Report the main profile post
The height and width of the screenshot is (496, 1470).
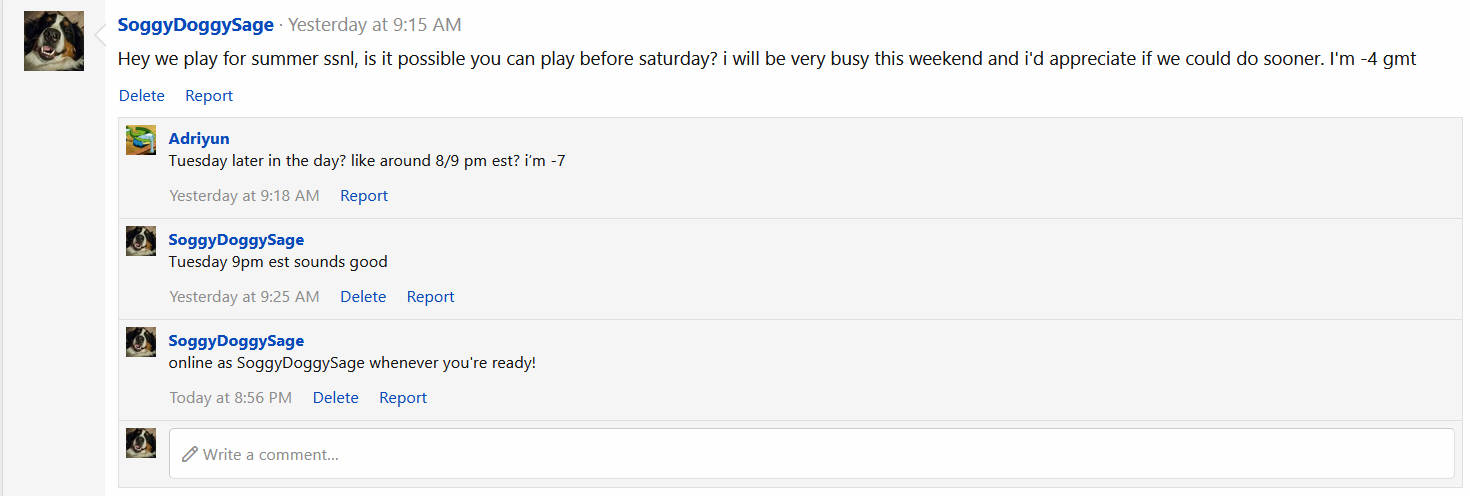[209, 96]
